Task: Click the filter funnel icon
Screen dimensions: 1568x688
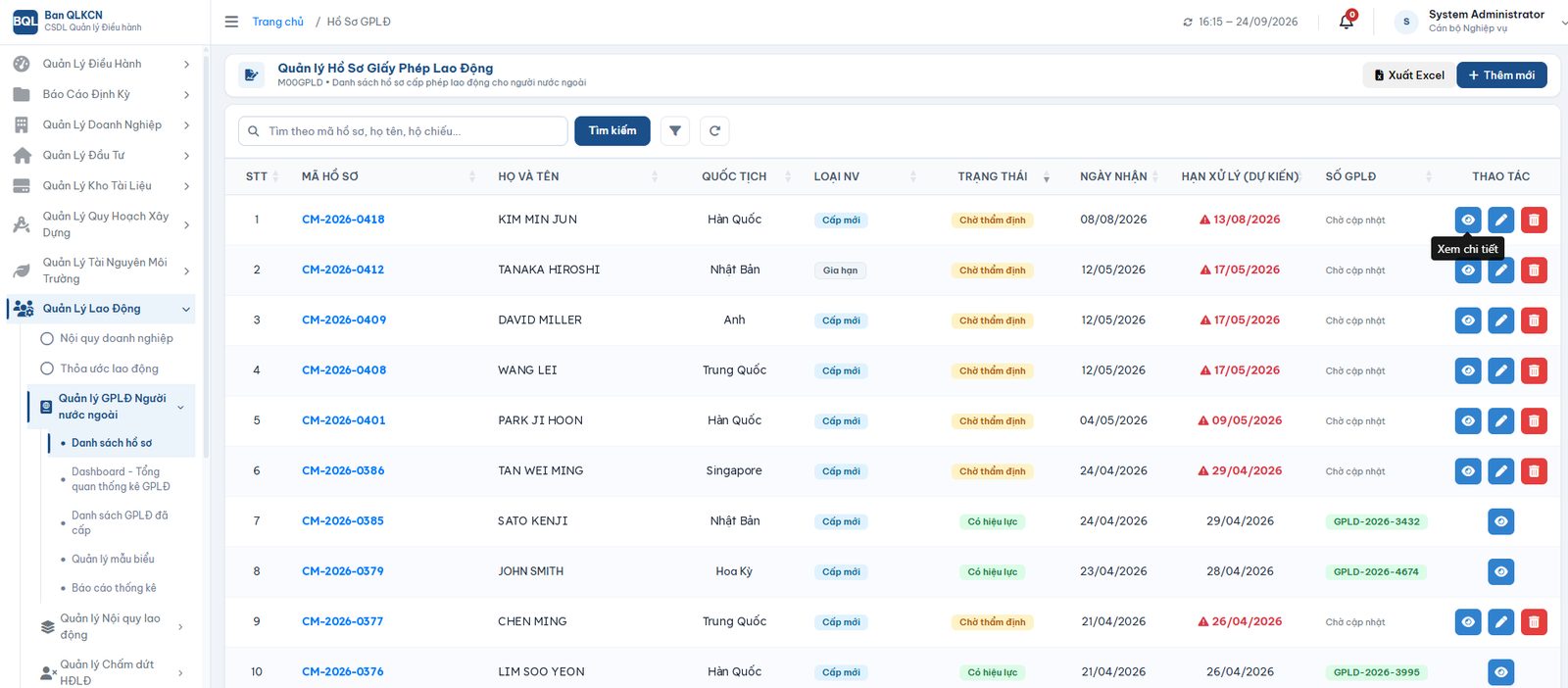Action: pos(675,131)
